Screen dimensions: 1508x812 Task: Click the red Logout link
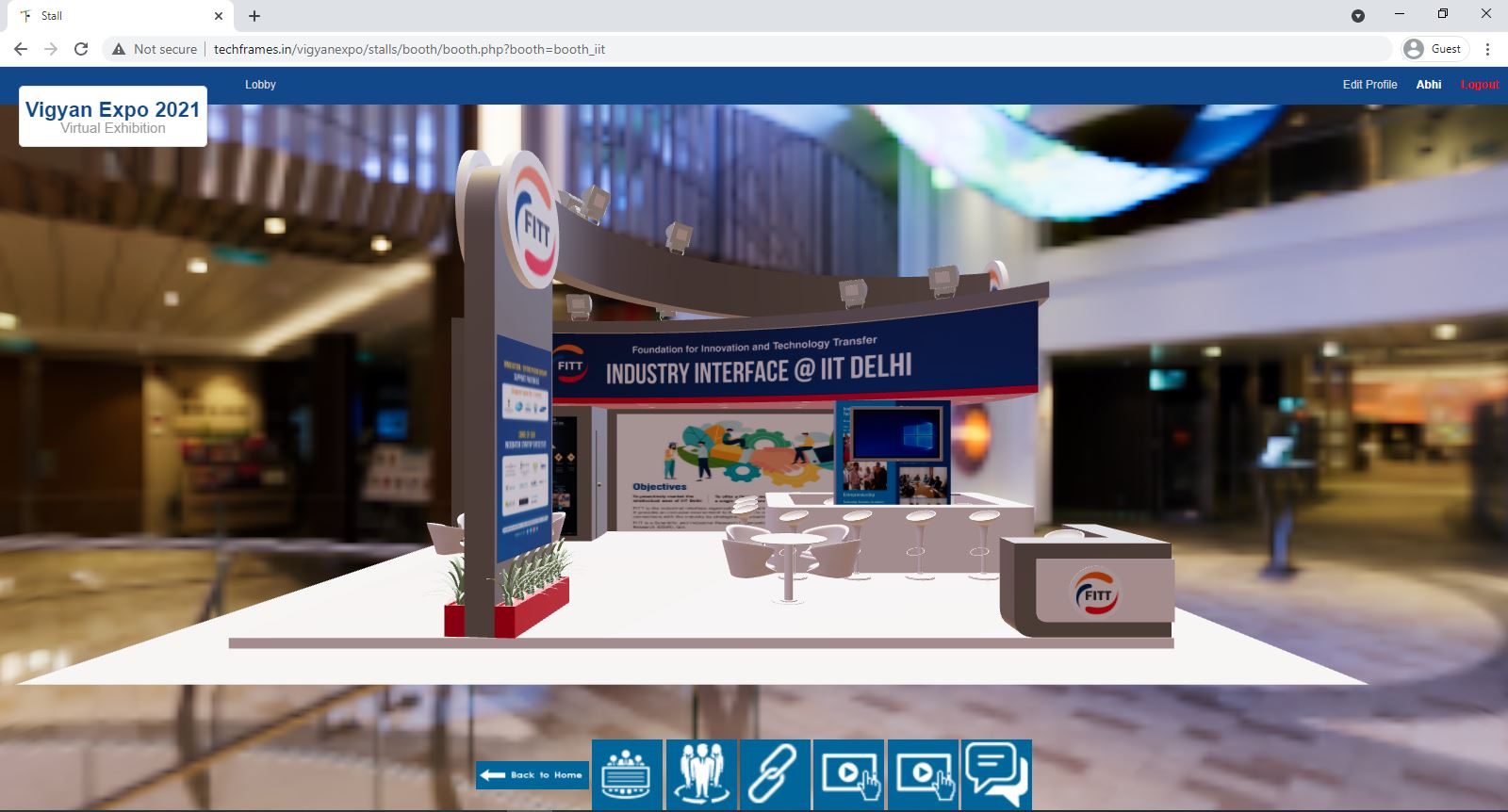1479,85
